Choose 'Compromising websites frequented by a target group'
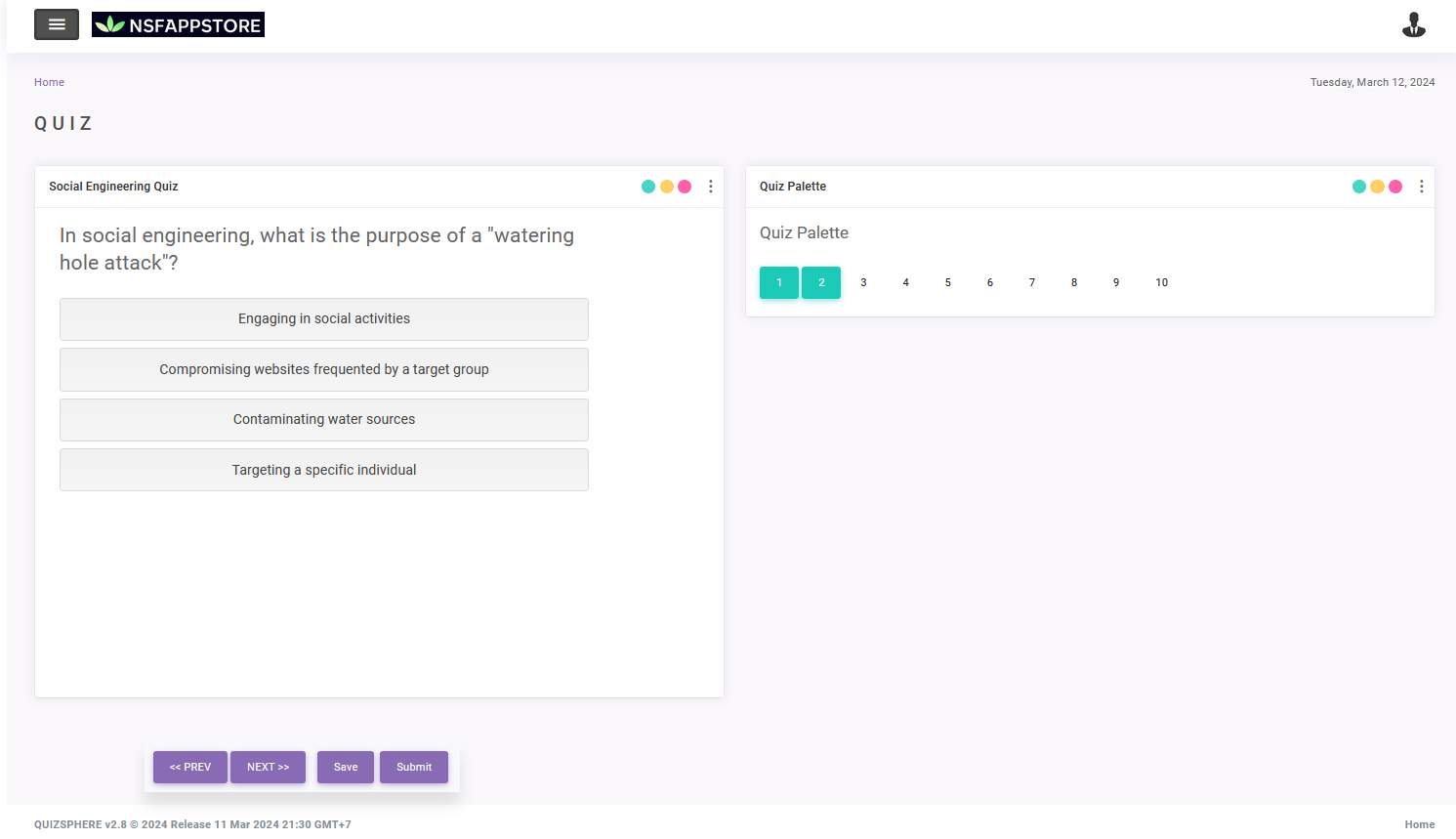The height and width of the screenshot is (839, 1456). point(324,369)
